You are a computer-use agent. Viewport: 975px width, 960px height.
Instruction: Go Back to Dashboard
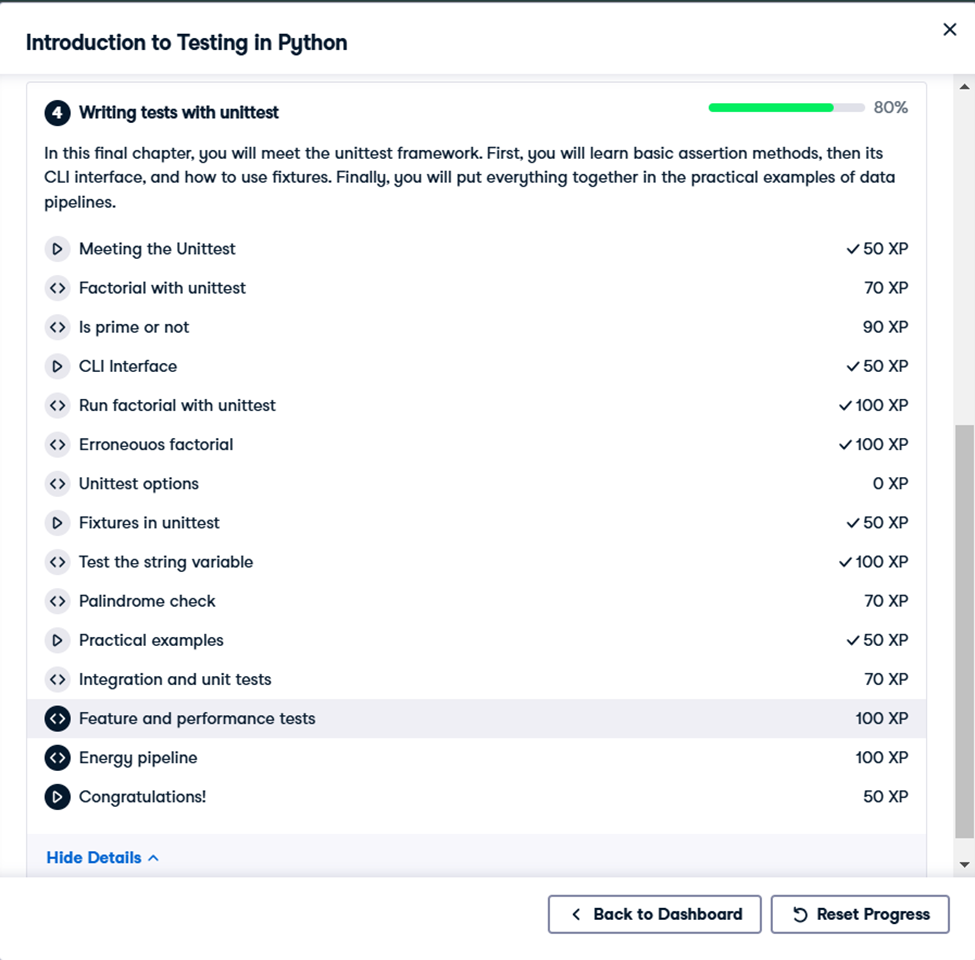click(655, 915)
